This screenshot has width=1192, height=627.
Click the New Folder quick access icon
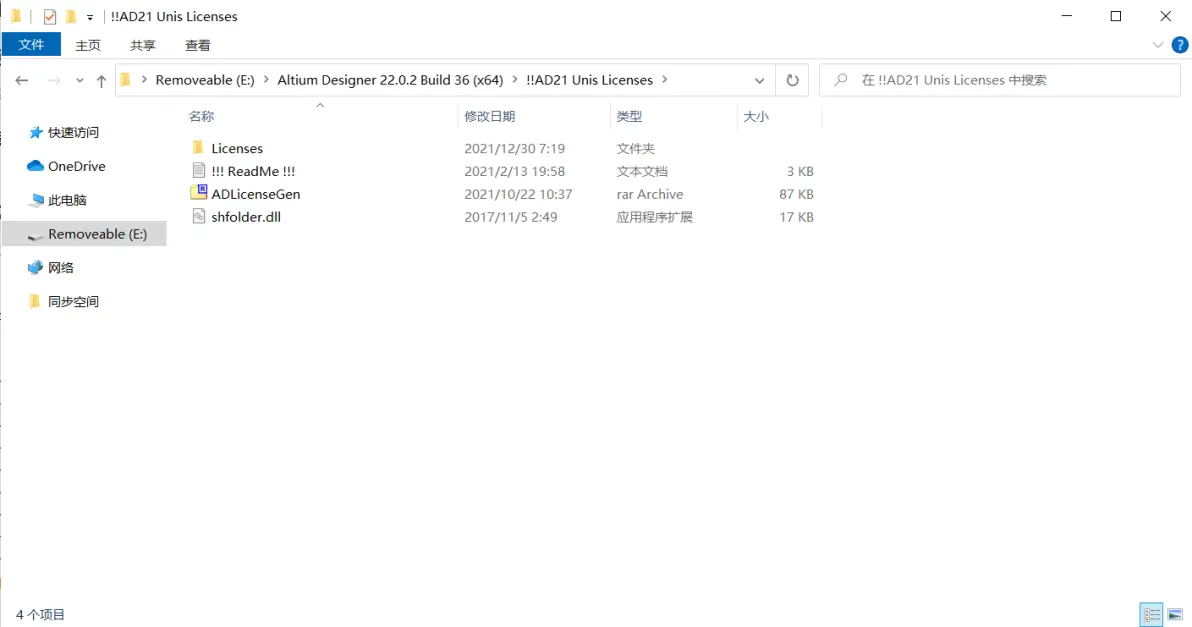(71, 16)
